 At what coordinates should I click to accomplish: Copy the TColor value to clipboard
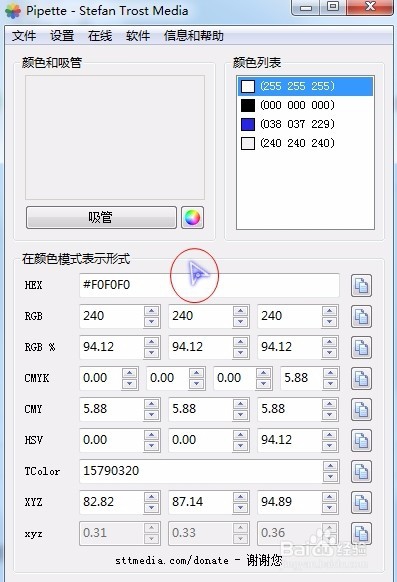[361, 471]
